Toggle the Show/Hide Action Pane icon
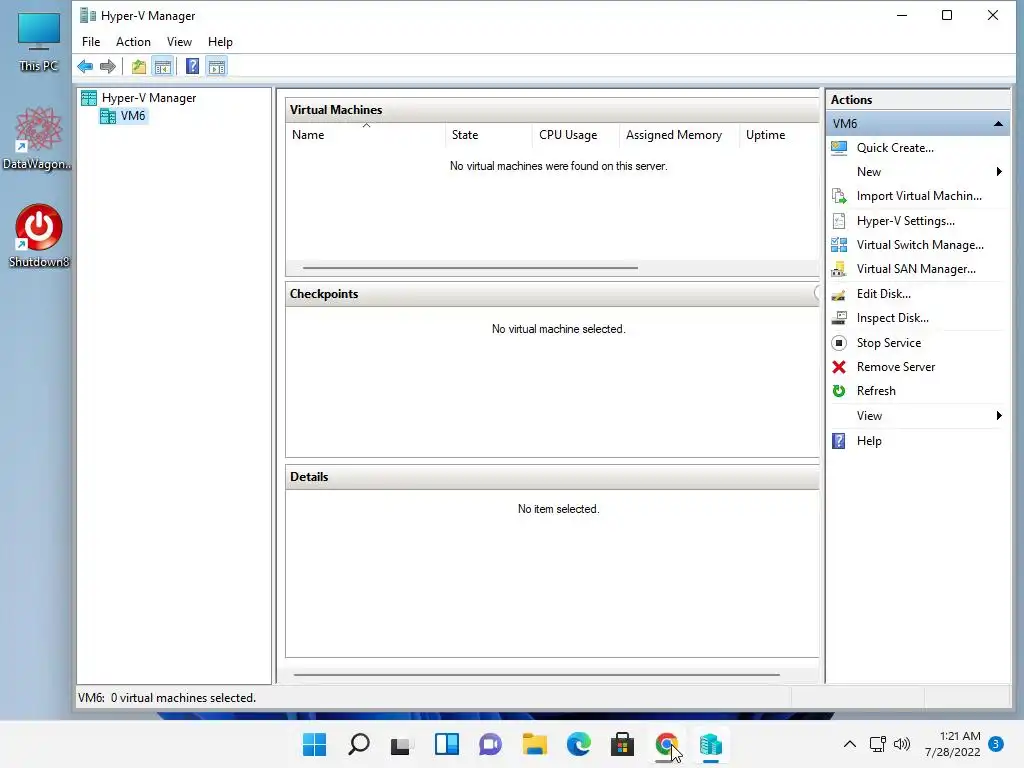1024x768 pixels. (x=217, y=66)
